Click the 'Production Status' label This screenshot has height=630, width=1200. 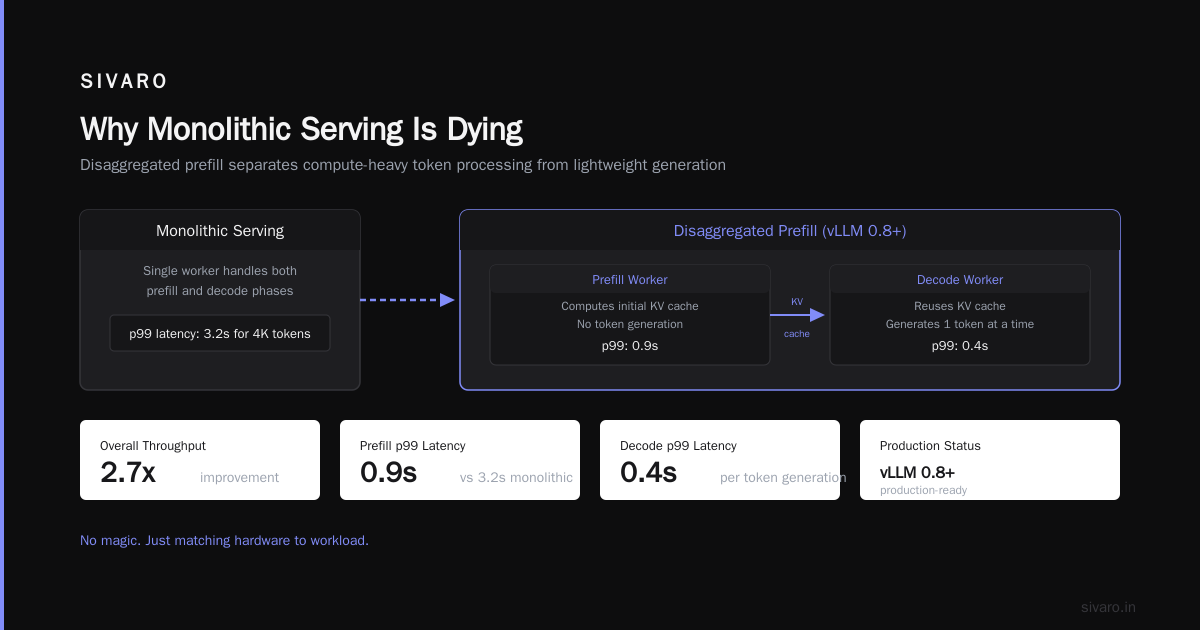pos(930,446)
